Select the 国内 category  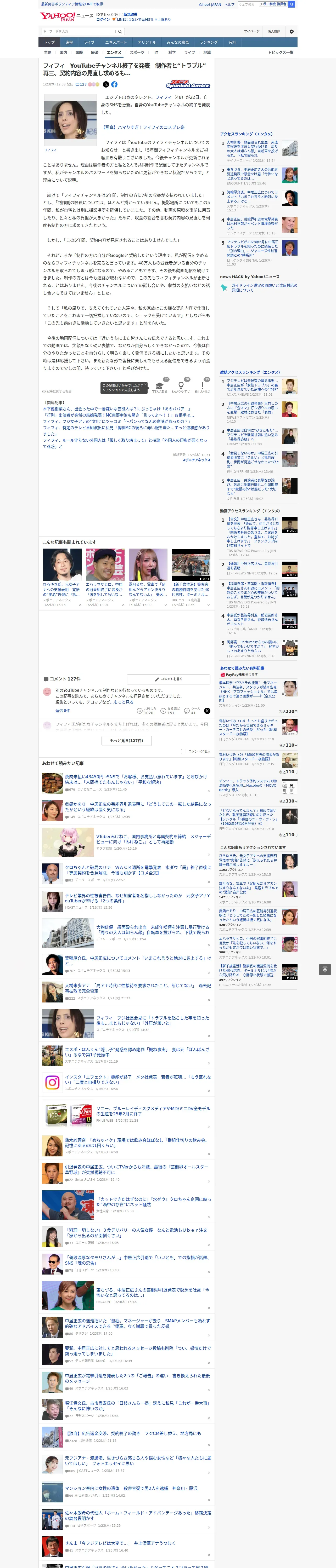[63, 52]
